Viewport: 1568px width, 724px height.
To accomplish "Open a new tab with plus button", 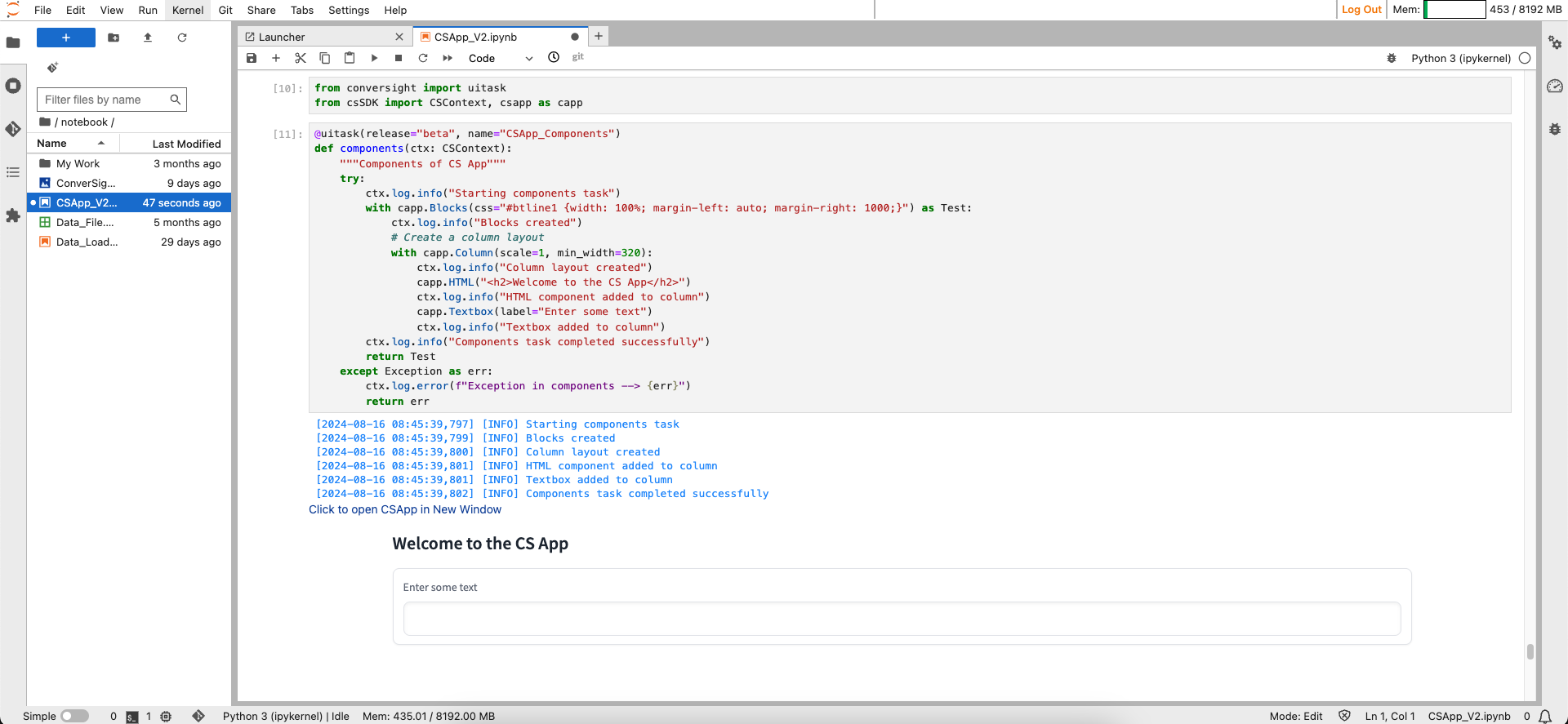I will pos(599,36).
